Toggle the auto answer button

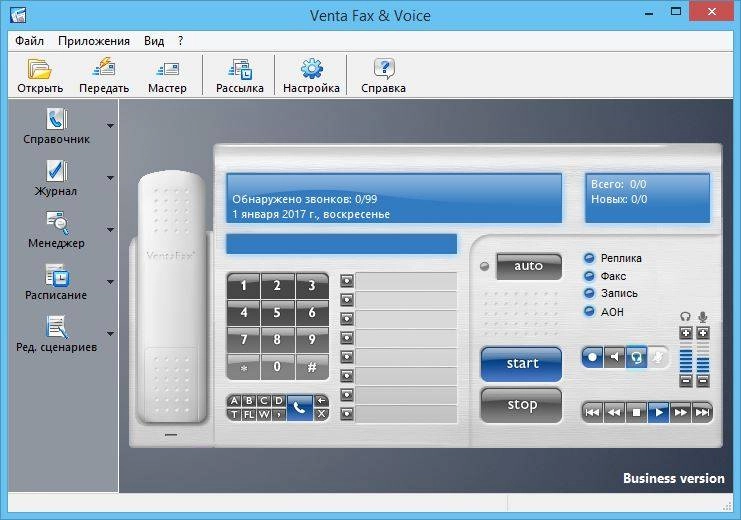tap(529, 266)
